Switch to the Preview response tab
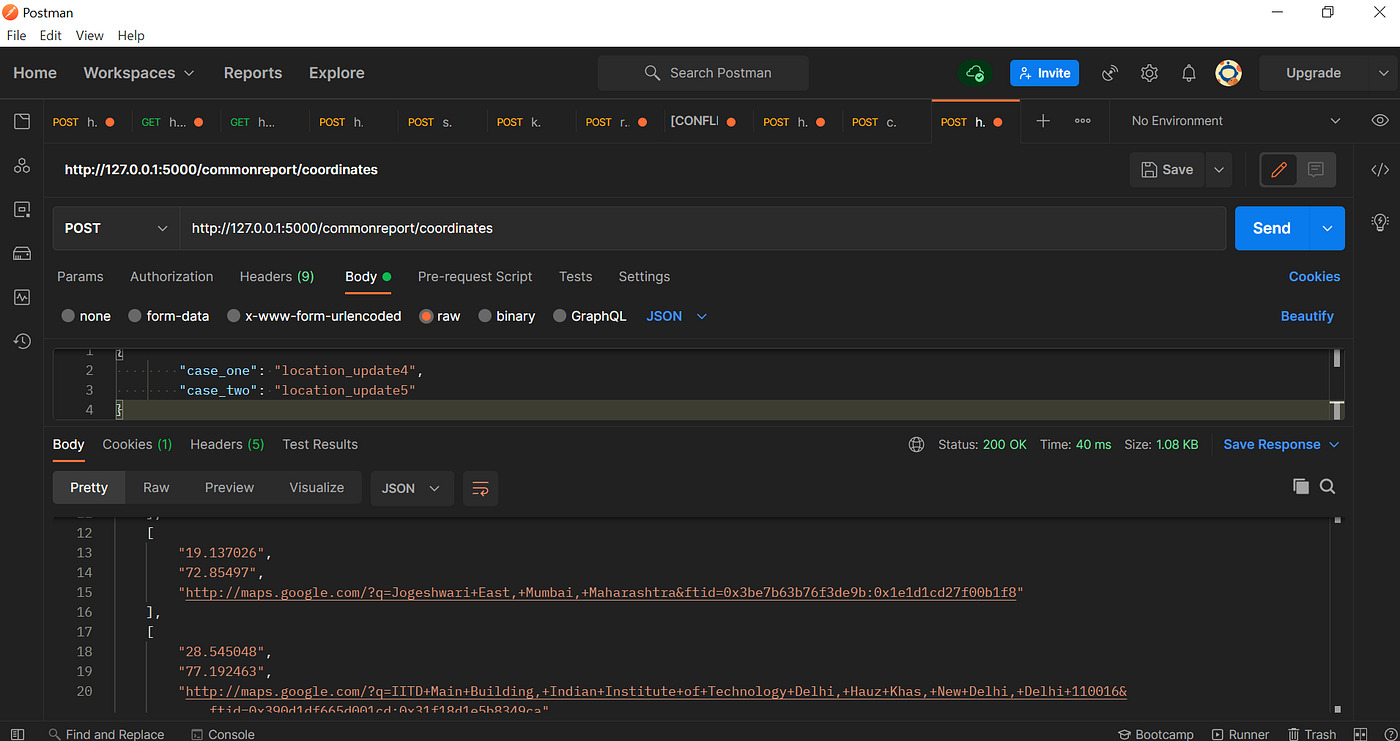This screenshot has width=1400, height=741. pyautogui.click(x=229, y=487)
